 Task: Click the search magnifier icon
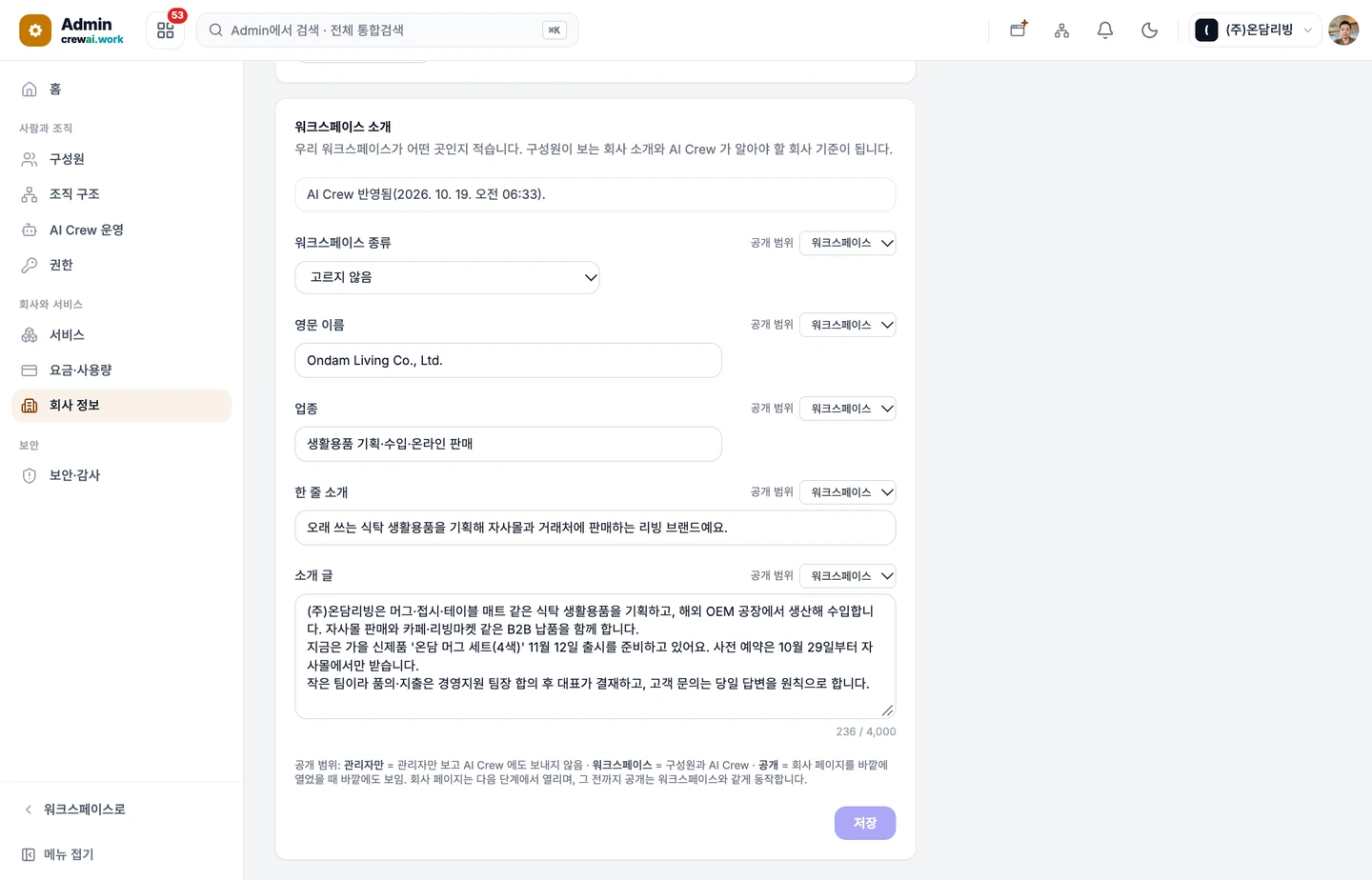click(216, 30)
